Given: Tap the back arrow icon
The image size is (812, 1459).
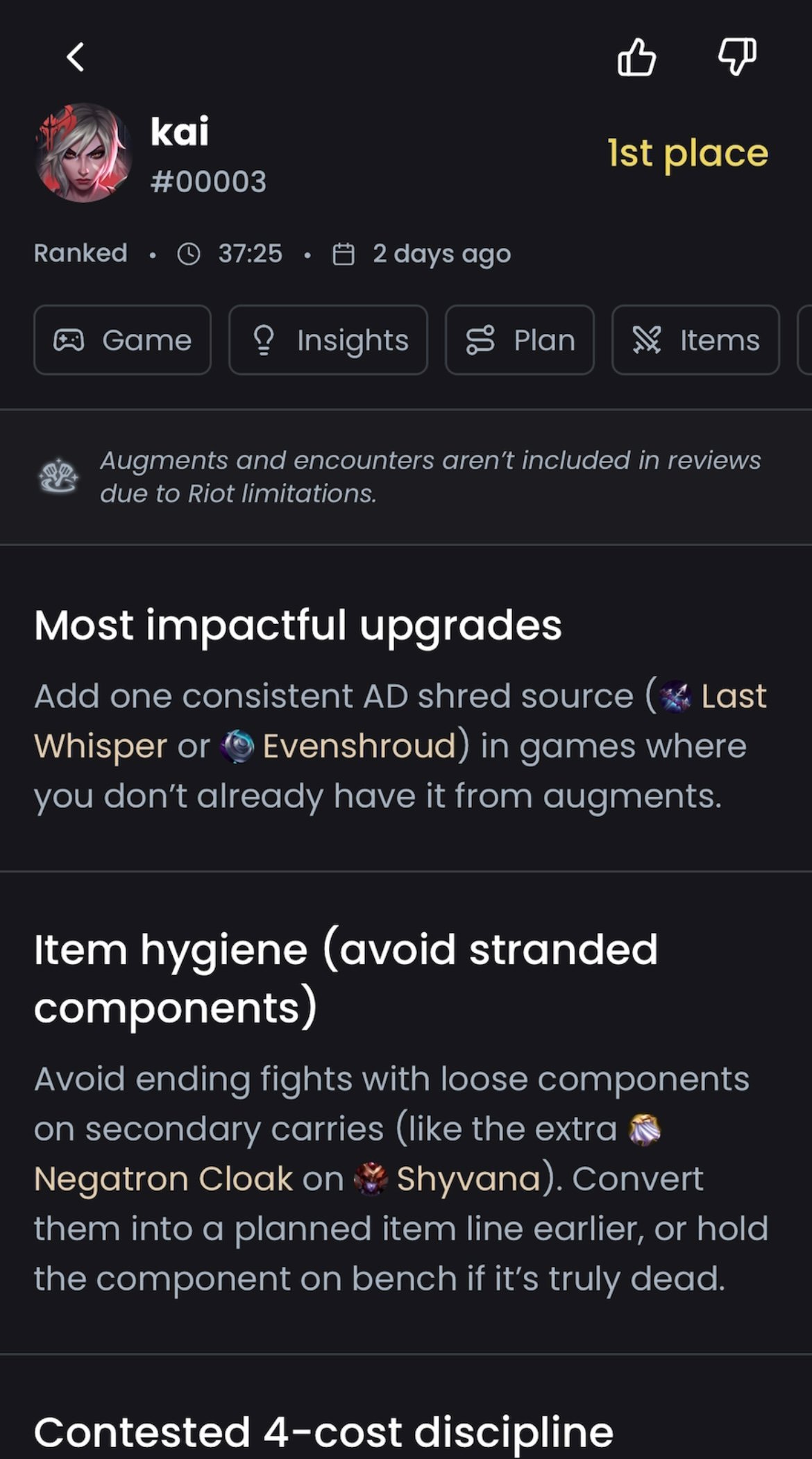Looking at the screenshot, I should (76, 57).
